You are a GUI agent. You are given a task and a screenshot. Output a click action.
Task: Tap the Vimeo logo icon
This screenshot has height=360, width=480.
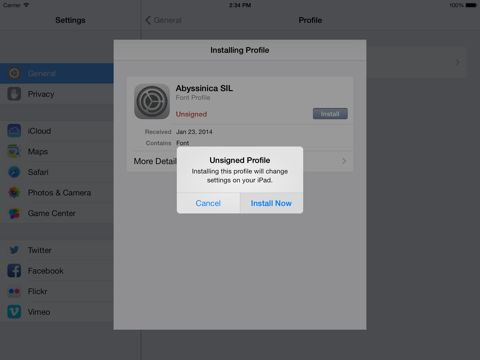pyautogui.click(x=14, y=312)
